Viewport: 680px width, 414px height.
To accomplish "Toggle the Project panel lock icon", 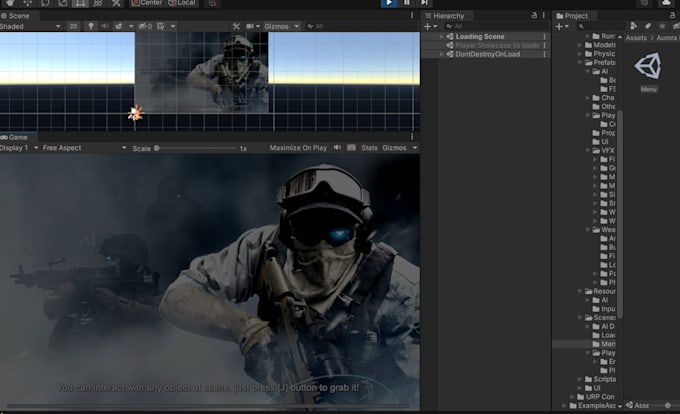I will point(672,16).
